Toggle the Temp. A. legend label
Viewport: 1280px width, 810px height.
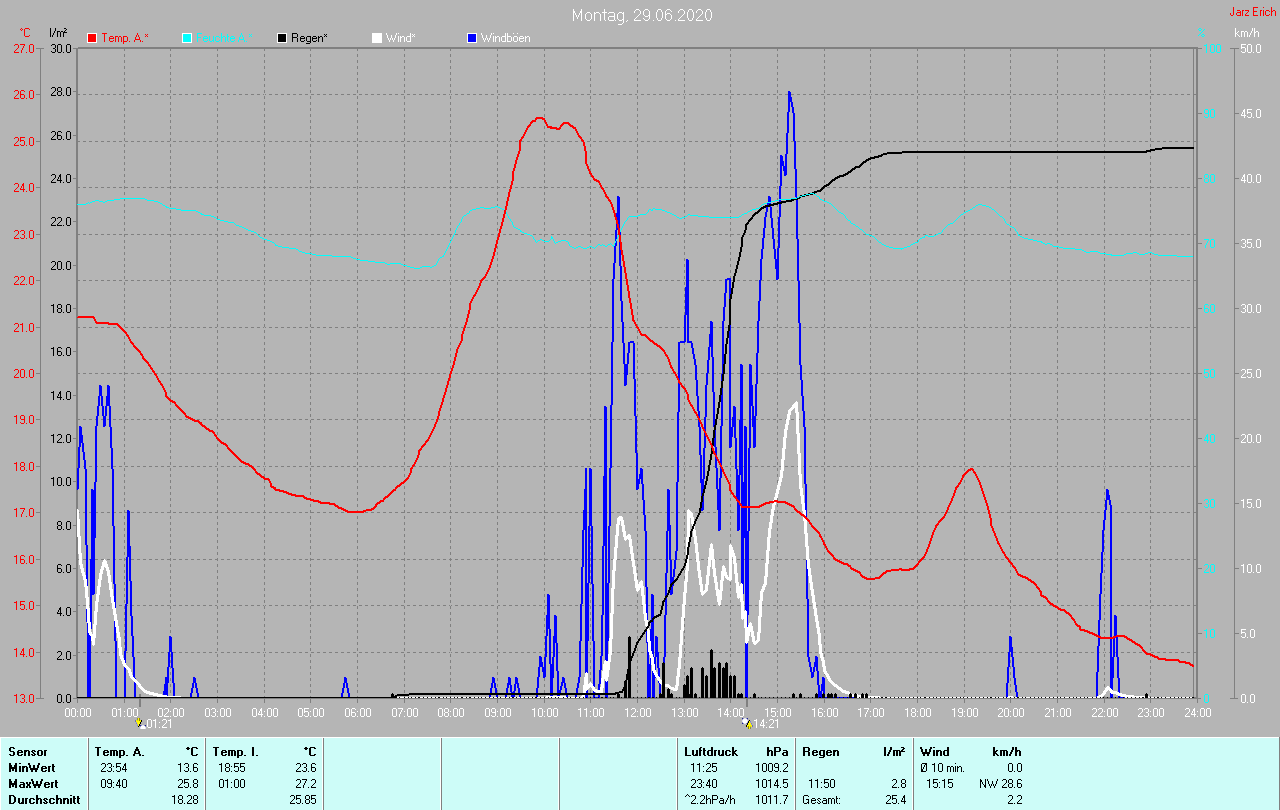124,38
